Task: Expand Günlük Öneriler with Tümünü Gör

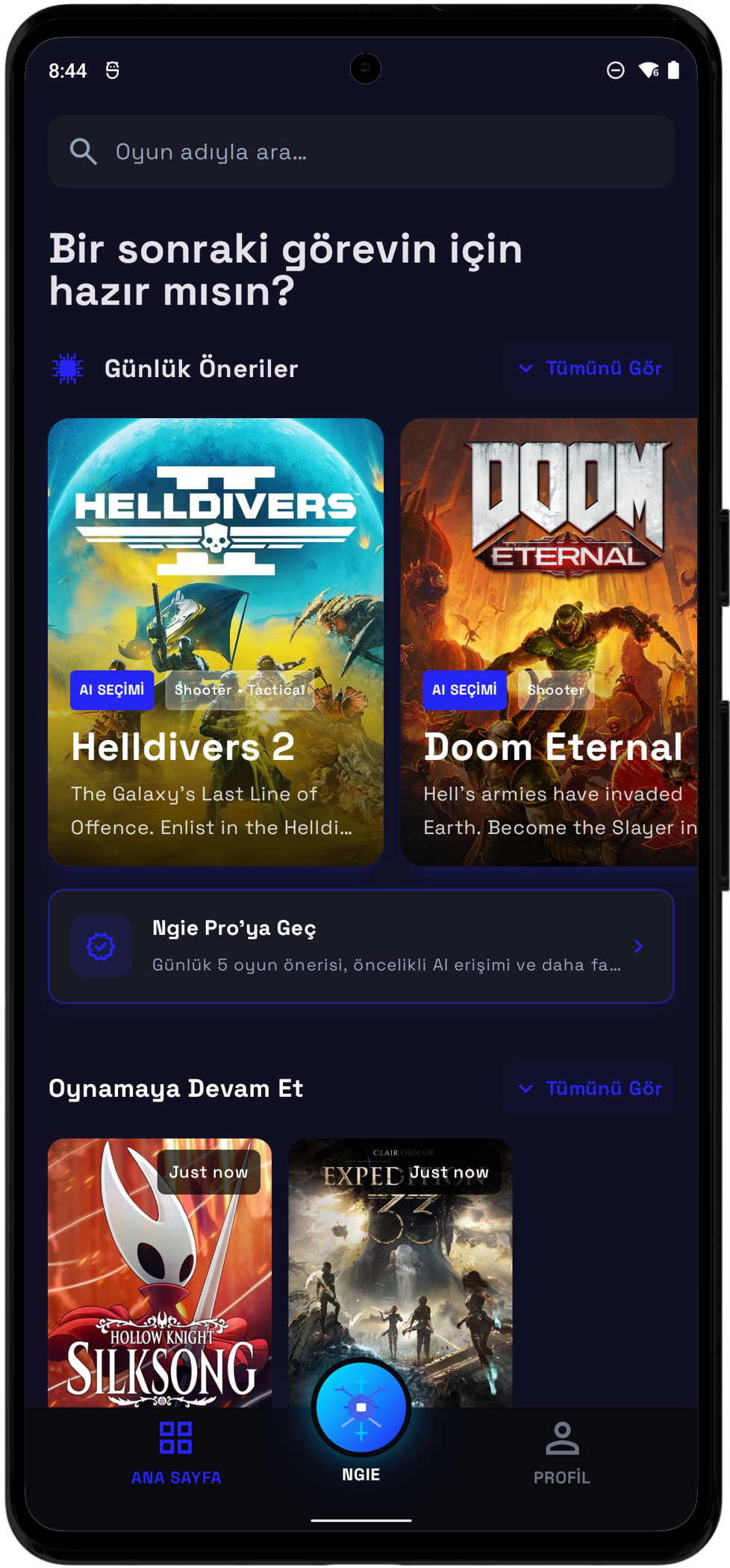Action: [x=590, y=368]
